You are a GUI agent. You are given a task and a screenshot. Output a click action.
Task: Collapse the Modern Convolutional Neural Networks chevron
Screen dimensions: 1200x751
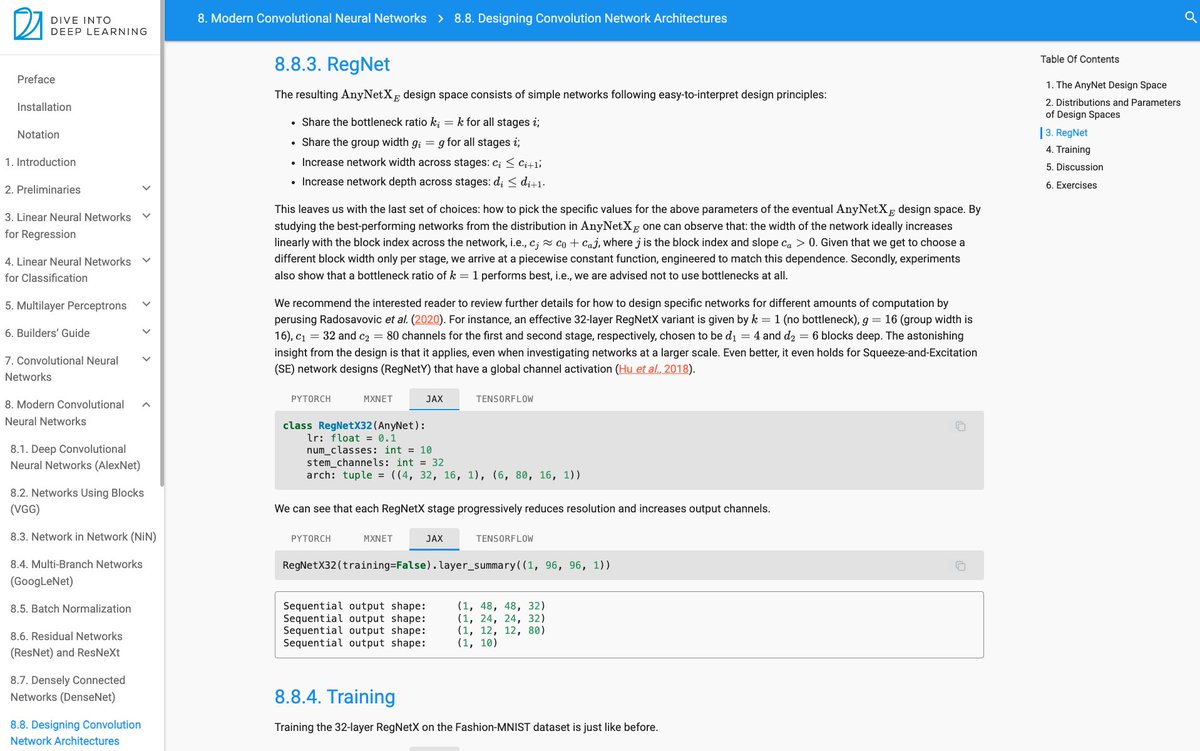coord(147,404)
